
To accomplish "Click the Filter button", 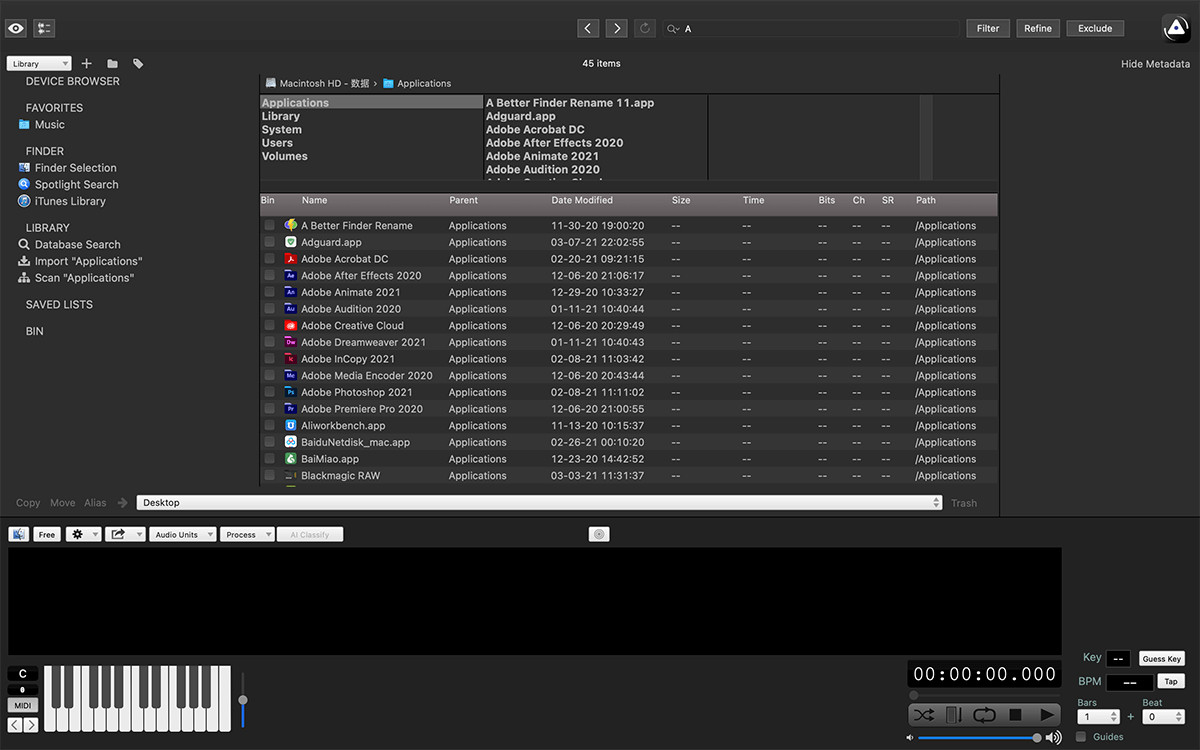I will point(988,28).
